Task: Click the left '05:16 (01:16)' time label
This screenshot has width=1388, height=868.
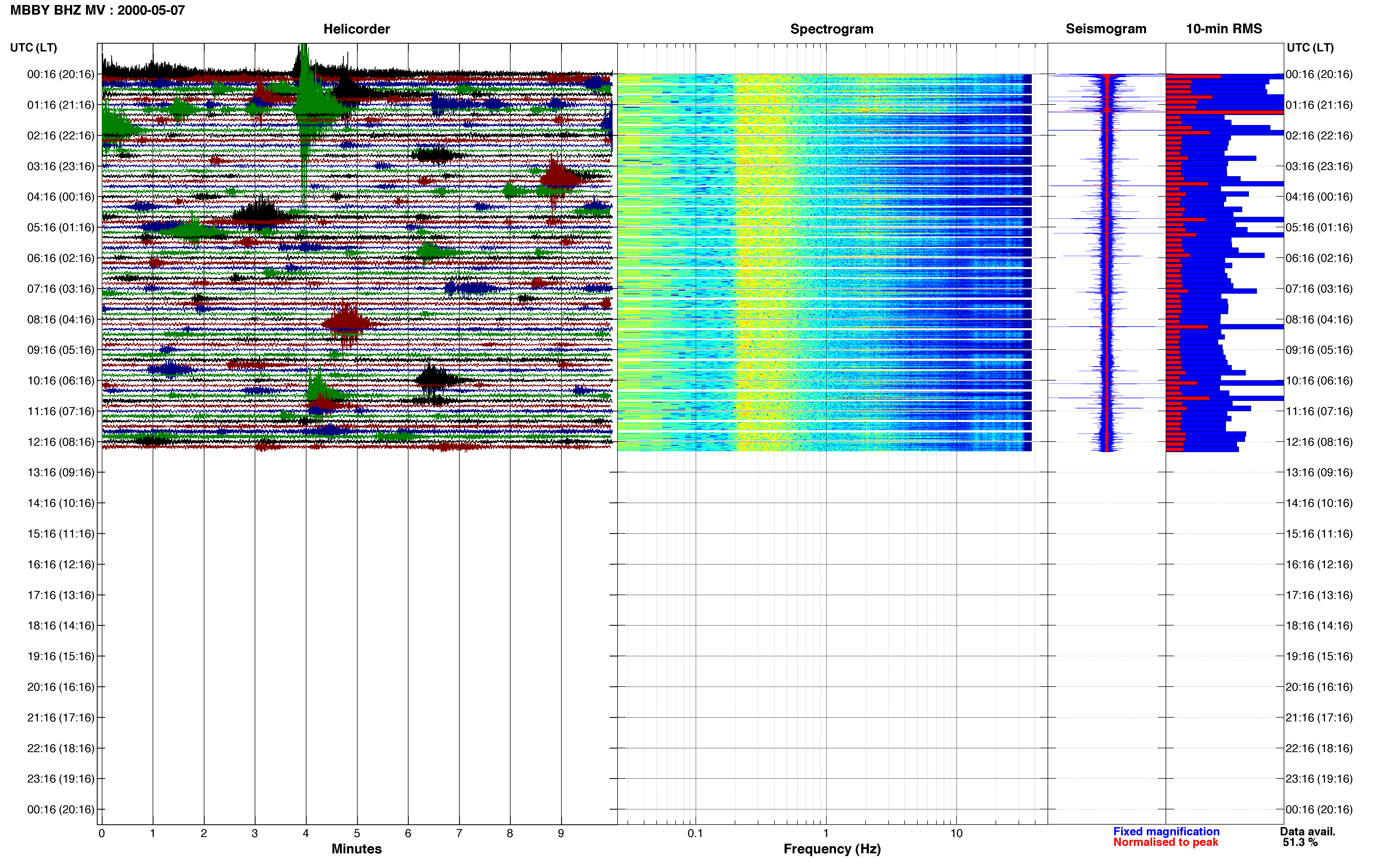Action: click(x=61, y=227)
